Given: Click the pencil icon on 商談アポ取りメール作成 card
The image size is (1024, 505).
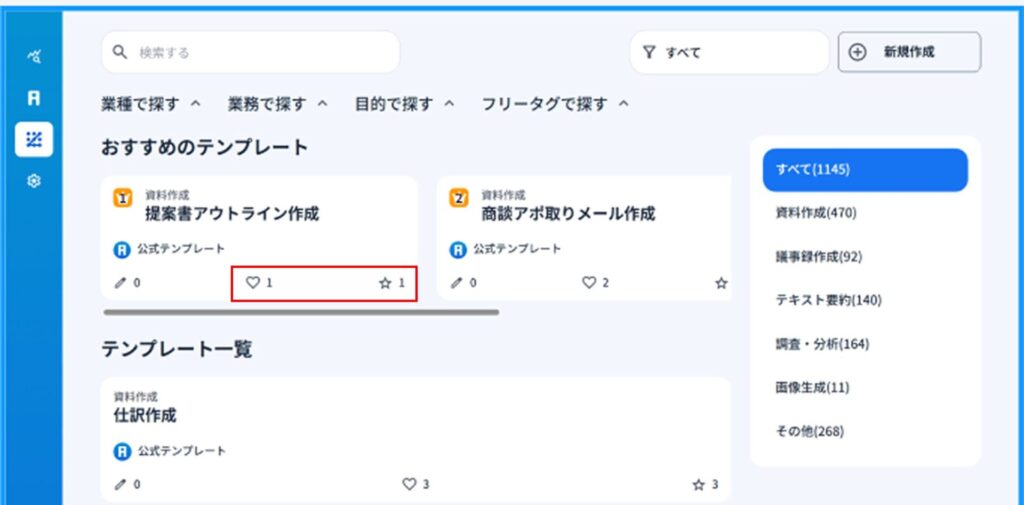Looking at the screenshot, I should 457,283.
